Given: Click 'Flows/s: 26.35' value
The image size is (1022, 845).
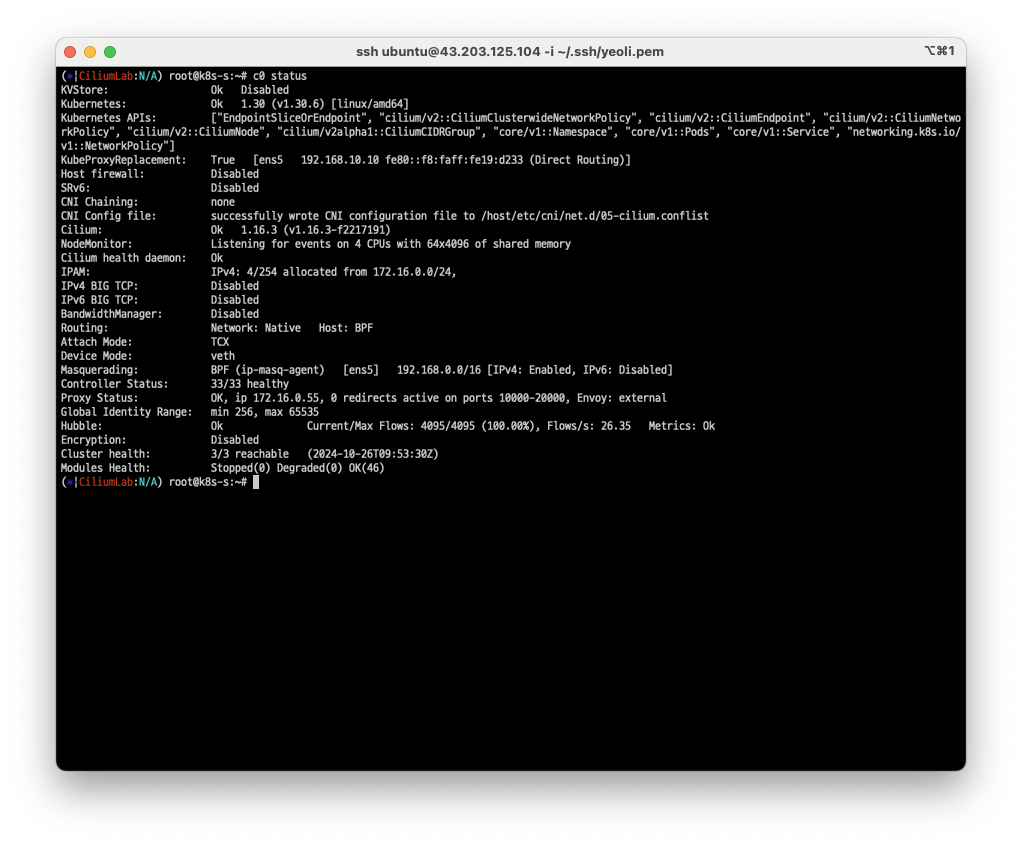Looking at the screenshot, I should 589,426.
